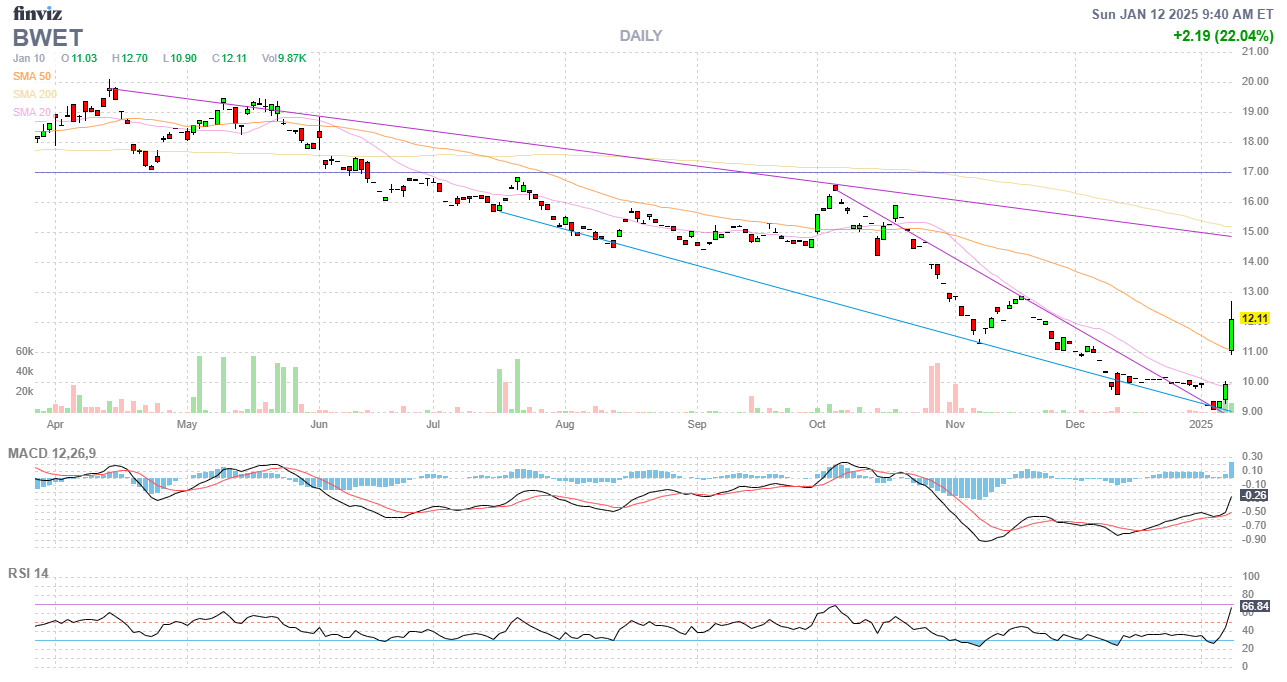The width and height of the screenshot is (1287, 682).
Task: Click the May label on time axis
Action: [x=187, y=425]
